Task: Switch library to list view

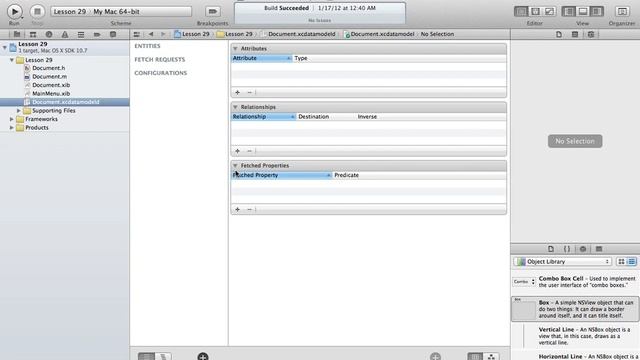Action: pos(631,262)
